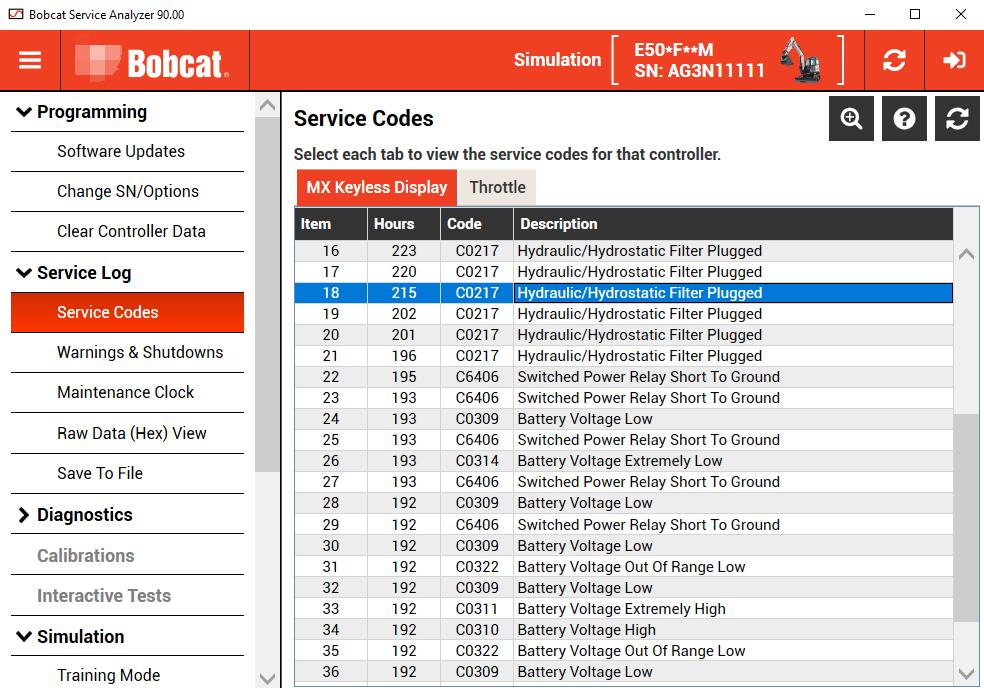Click the zoom magnifier icon
The height and width of the screenshot is (688, 984).
851,118
